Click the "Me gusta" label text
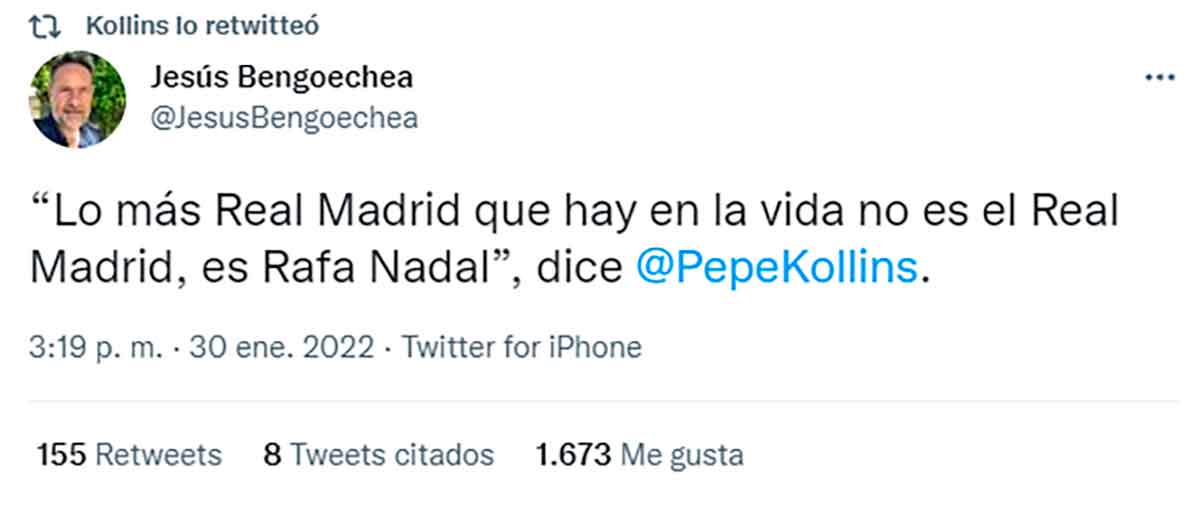Image resolution: width=1200 pixels, height=506 pixels. [682, 455]
